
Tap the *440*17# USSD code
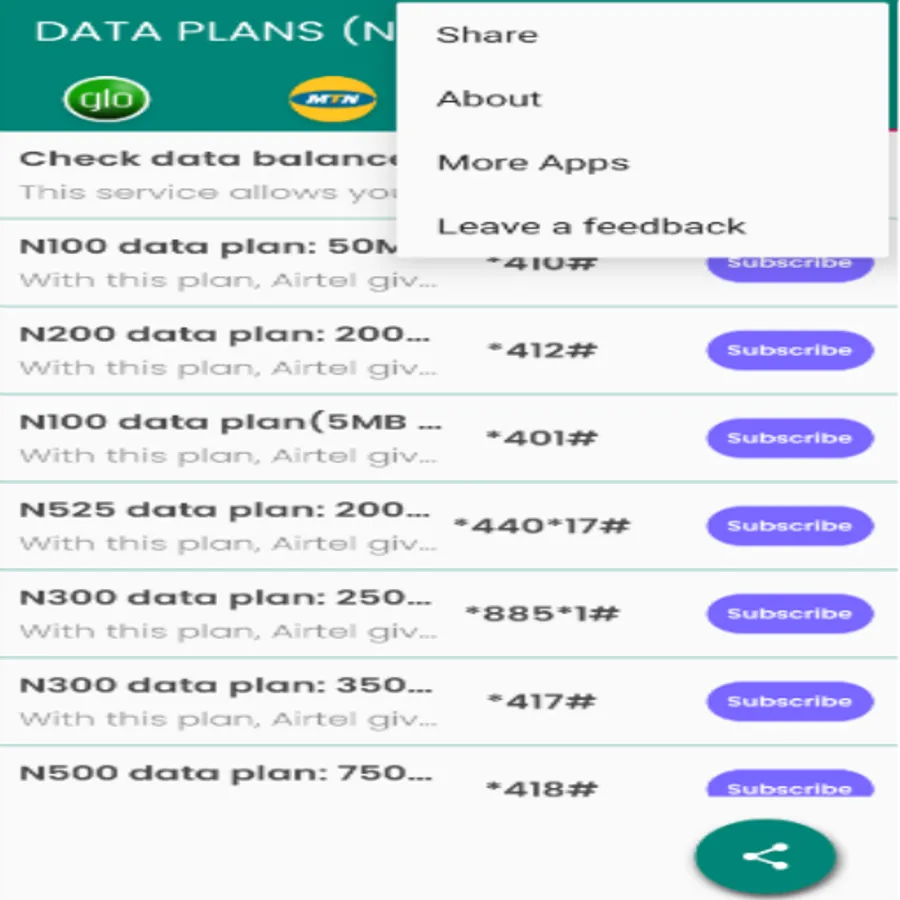[x=542, y=526]
